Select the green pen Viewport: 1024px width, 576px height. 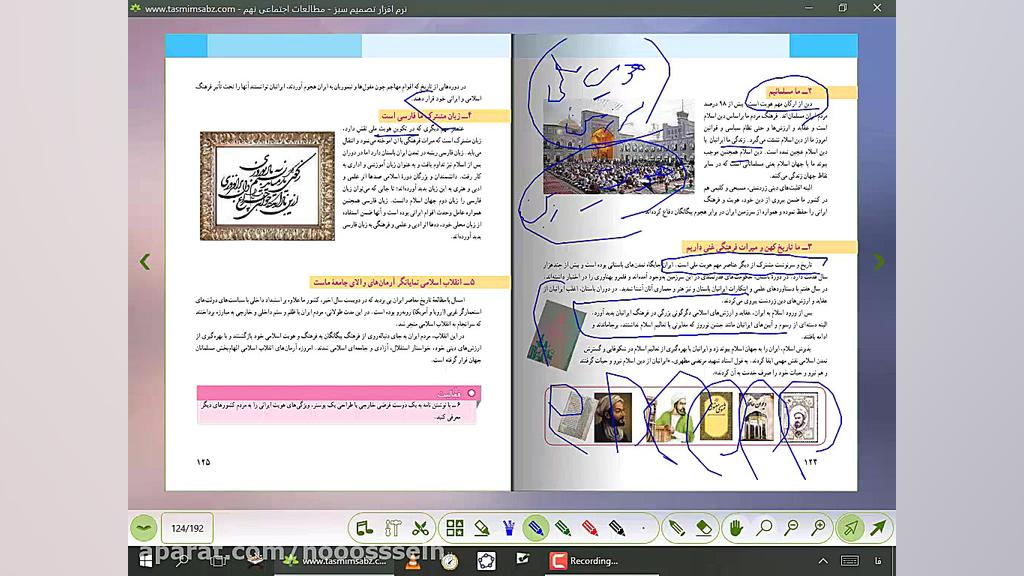coord(563,528)
